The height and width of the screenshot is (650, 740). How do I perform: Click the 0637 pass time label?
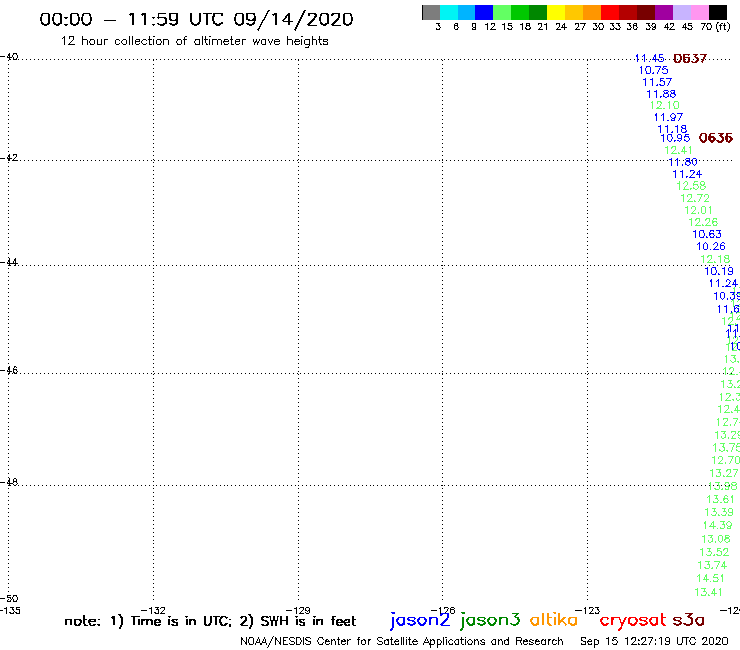(x=690, y=59)
